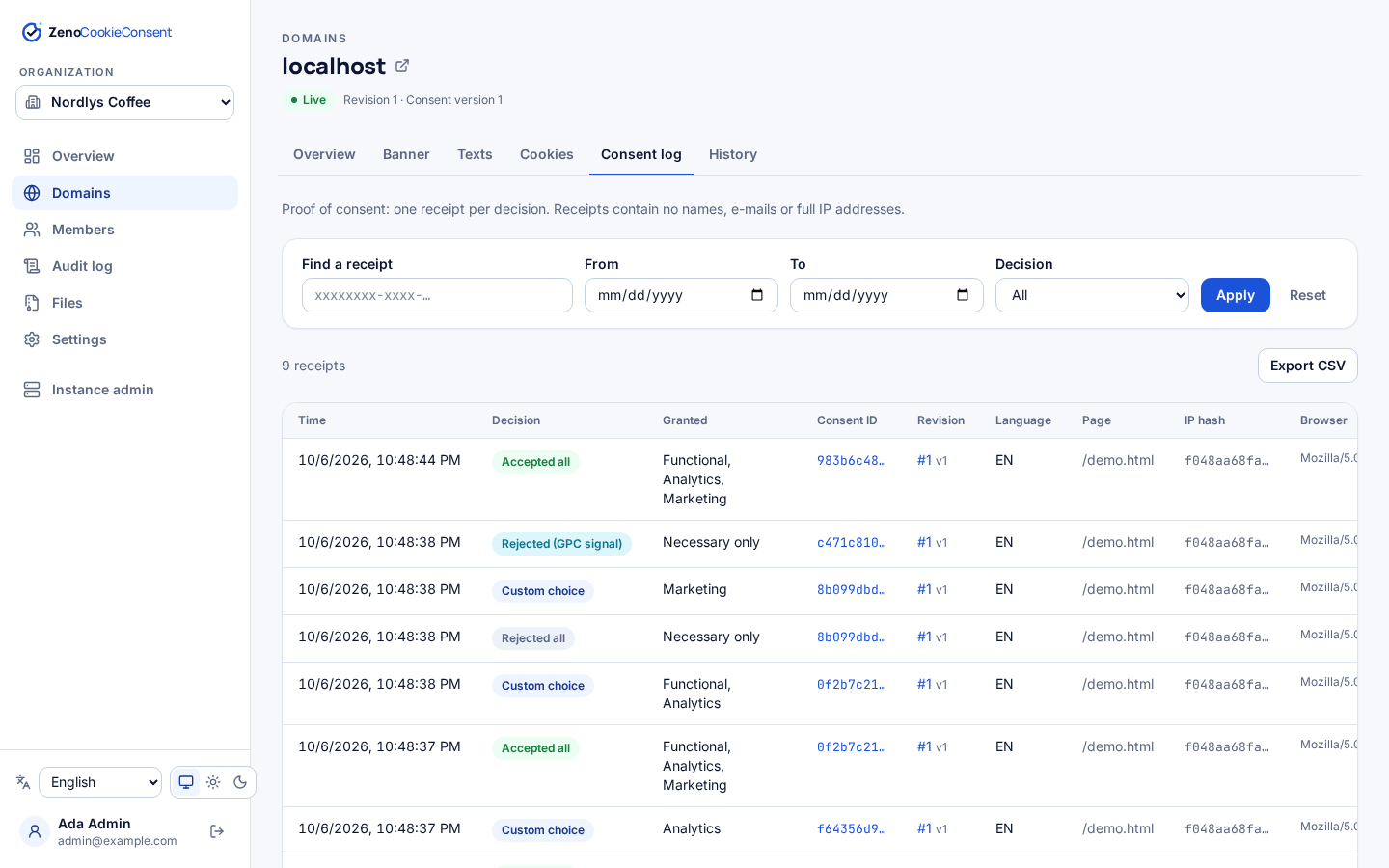Click the green Live status badge
The width and height of the screenshot is (1389, 868).
[309, 100]
